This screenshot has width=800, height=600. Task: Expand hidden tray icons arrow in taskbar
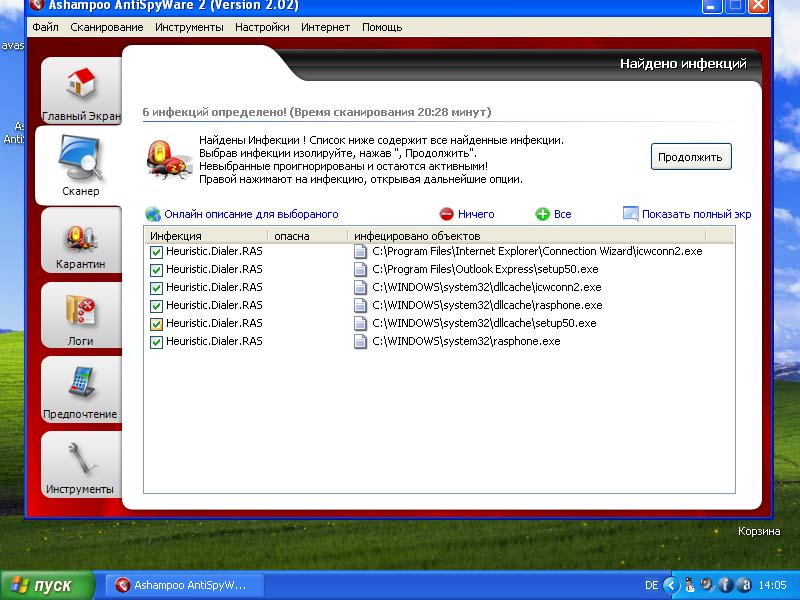pyautogui.click(x=671, y=585)
